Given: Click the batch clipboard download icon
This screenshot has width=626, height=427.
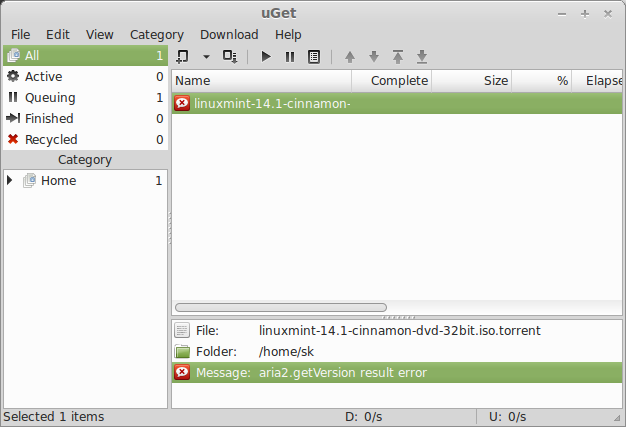Looking at the screenshot, I should coord(230,57).
